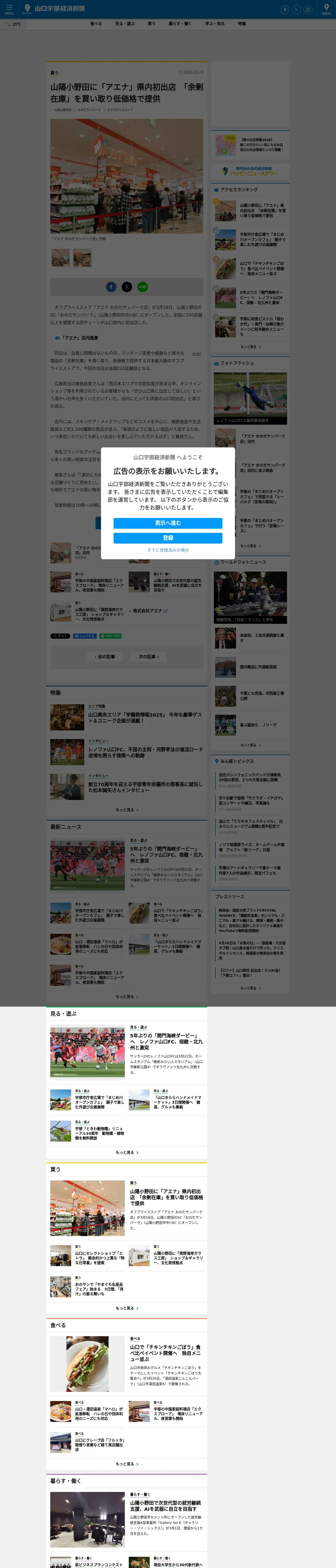
Task: Click the small Facebook シェアする button
Action: point(85,636)
